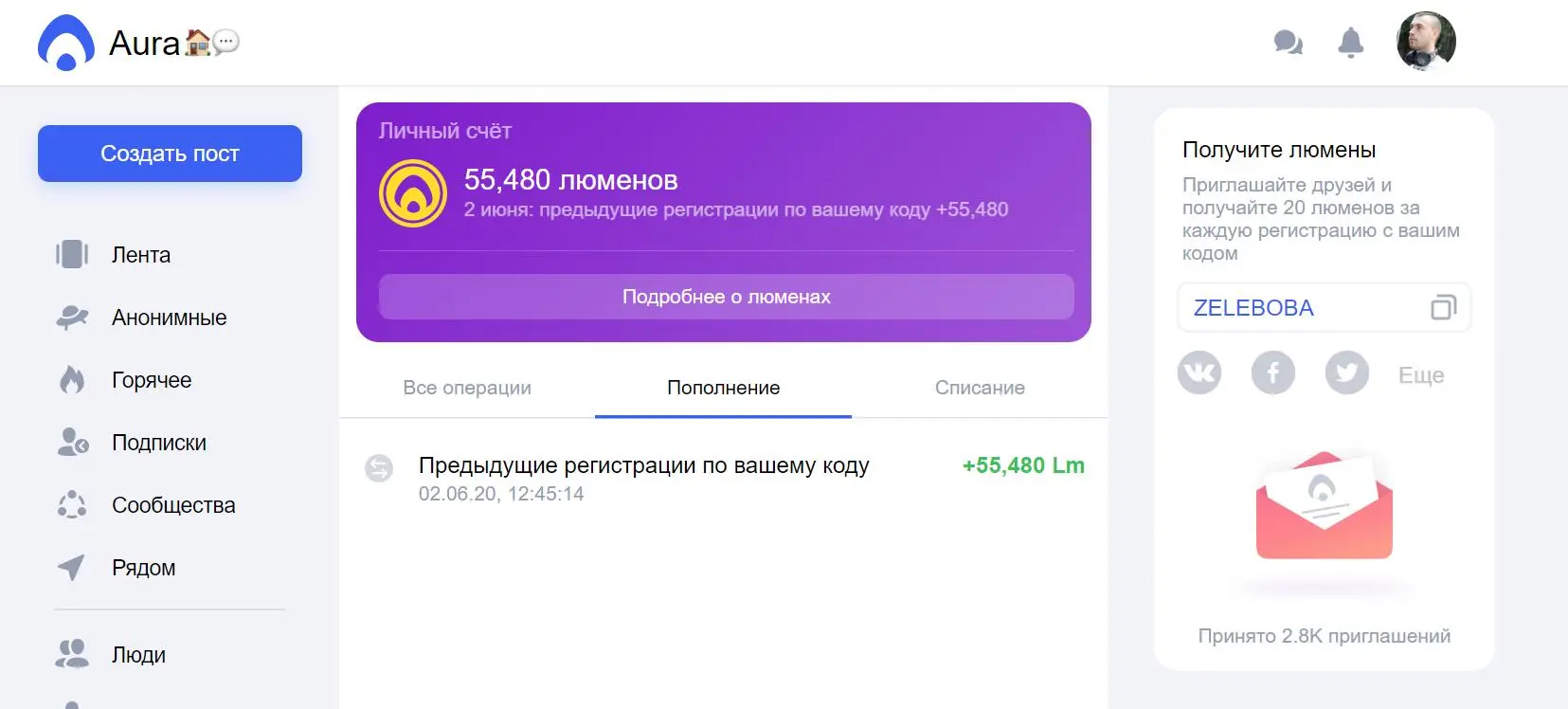Open the notifications bell icon
Viewport: 1568px width, 709px height.
(1350, 43)
